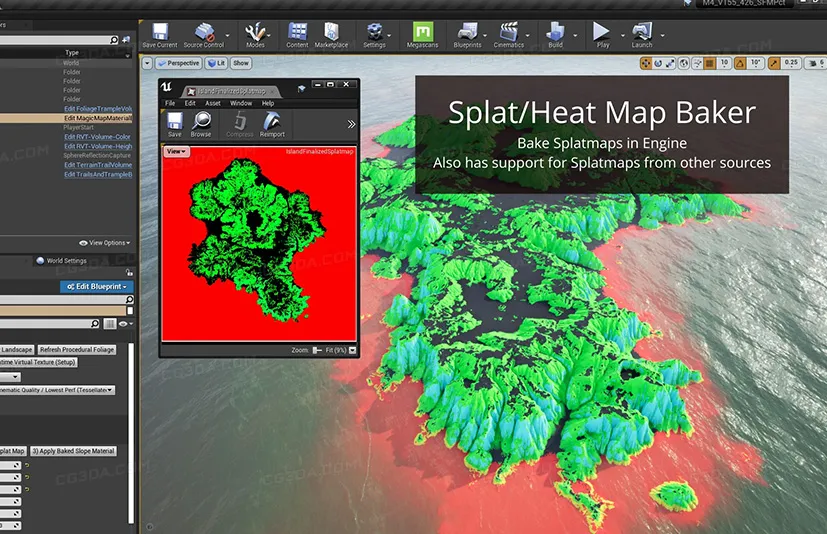
Task: Select the IslandFinalizedSplatmap tab
Action: coord(231,91)
